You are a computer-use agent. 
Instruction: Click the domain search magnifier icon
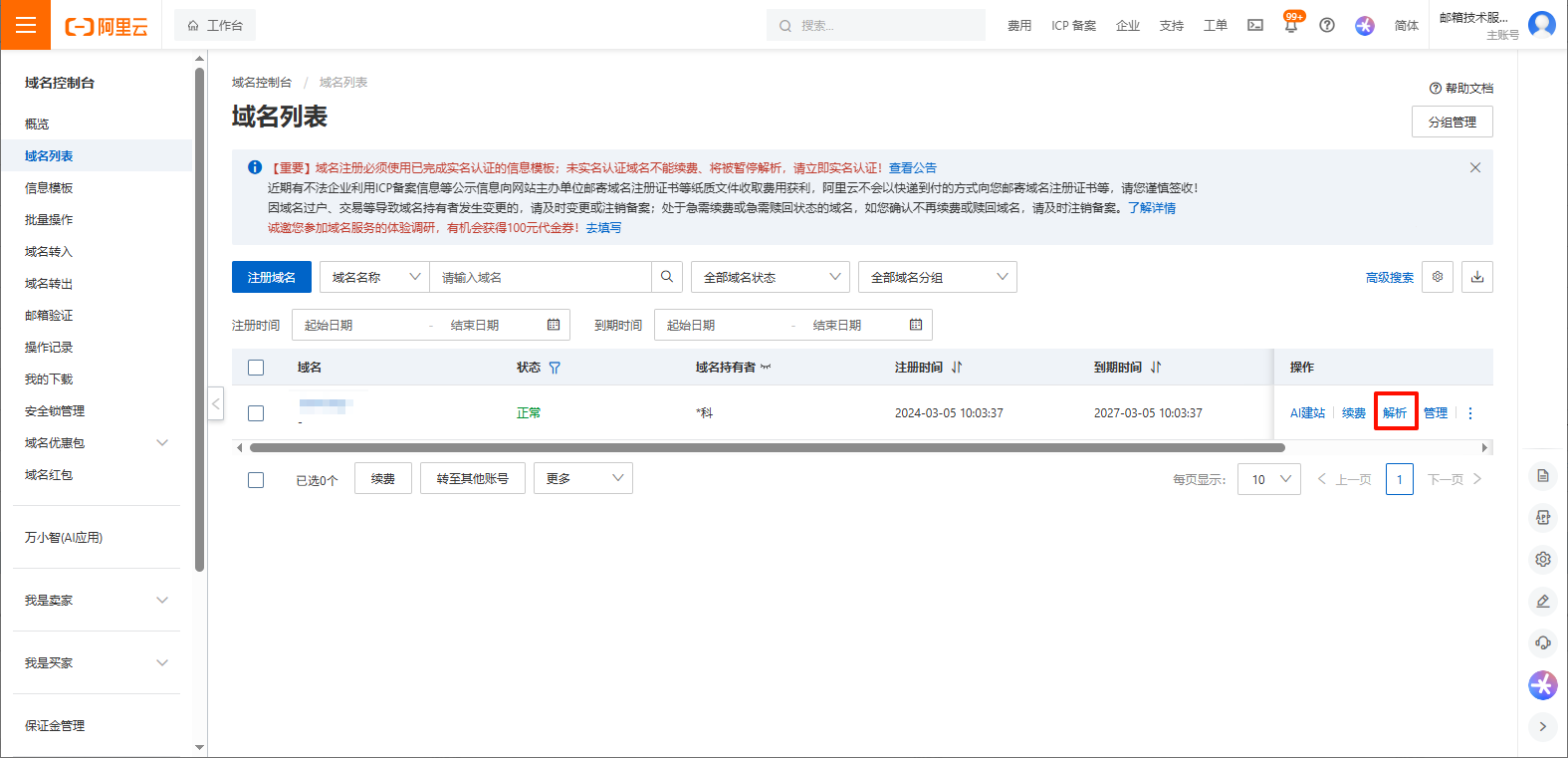click(x=667, y=277)
